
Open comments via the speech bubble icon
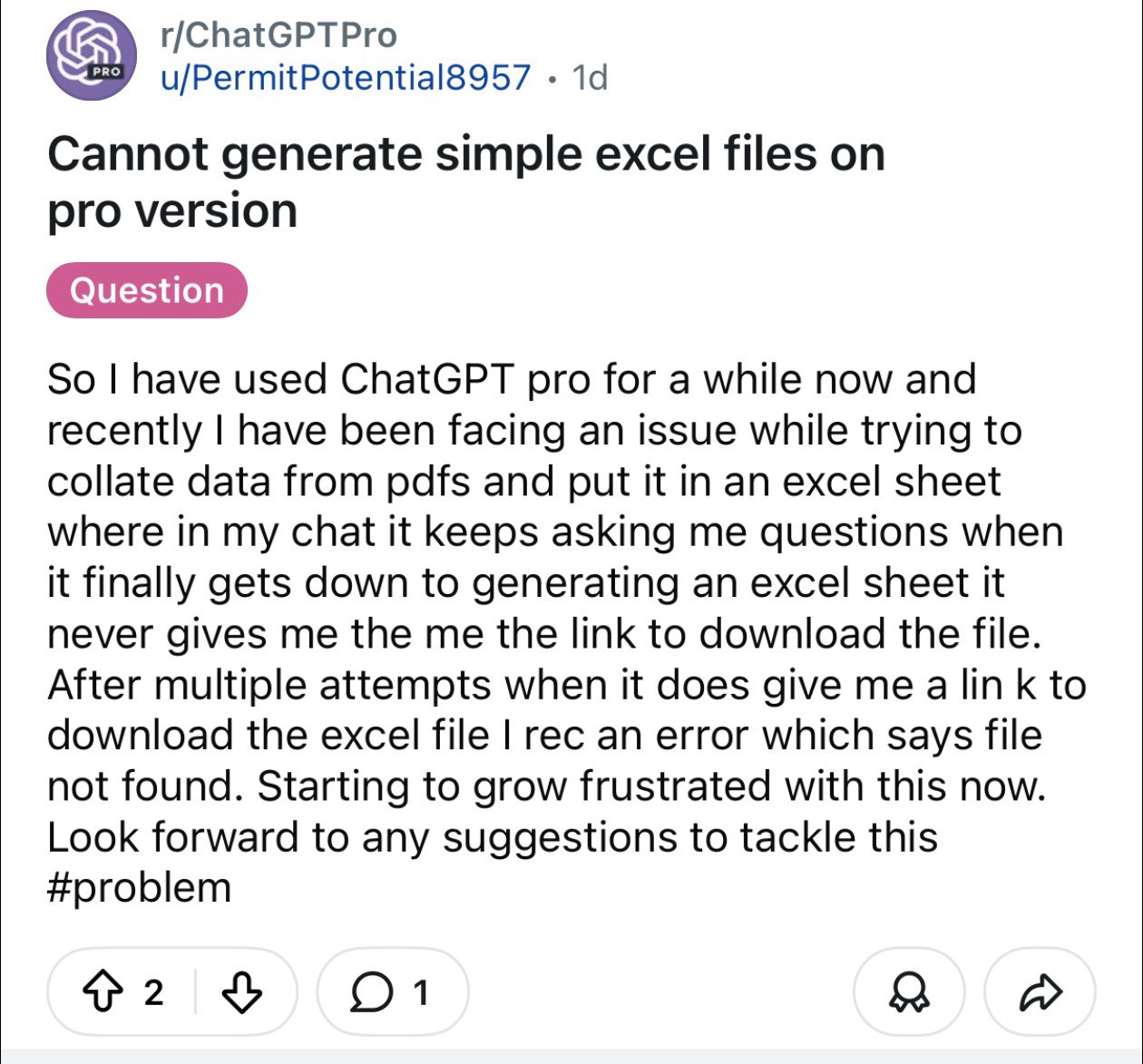(370, 993)
